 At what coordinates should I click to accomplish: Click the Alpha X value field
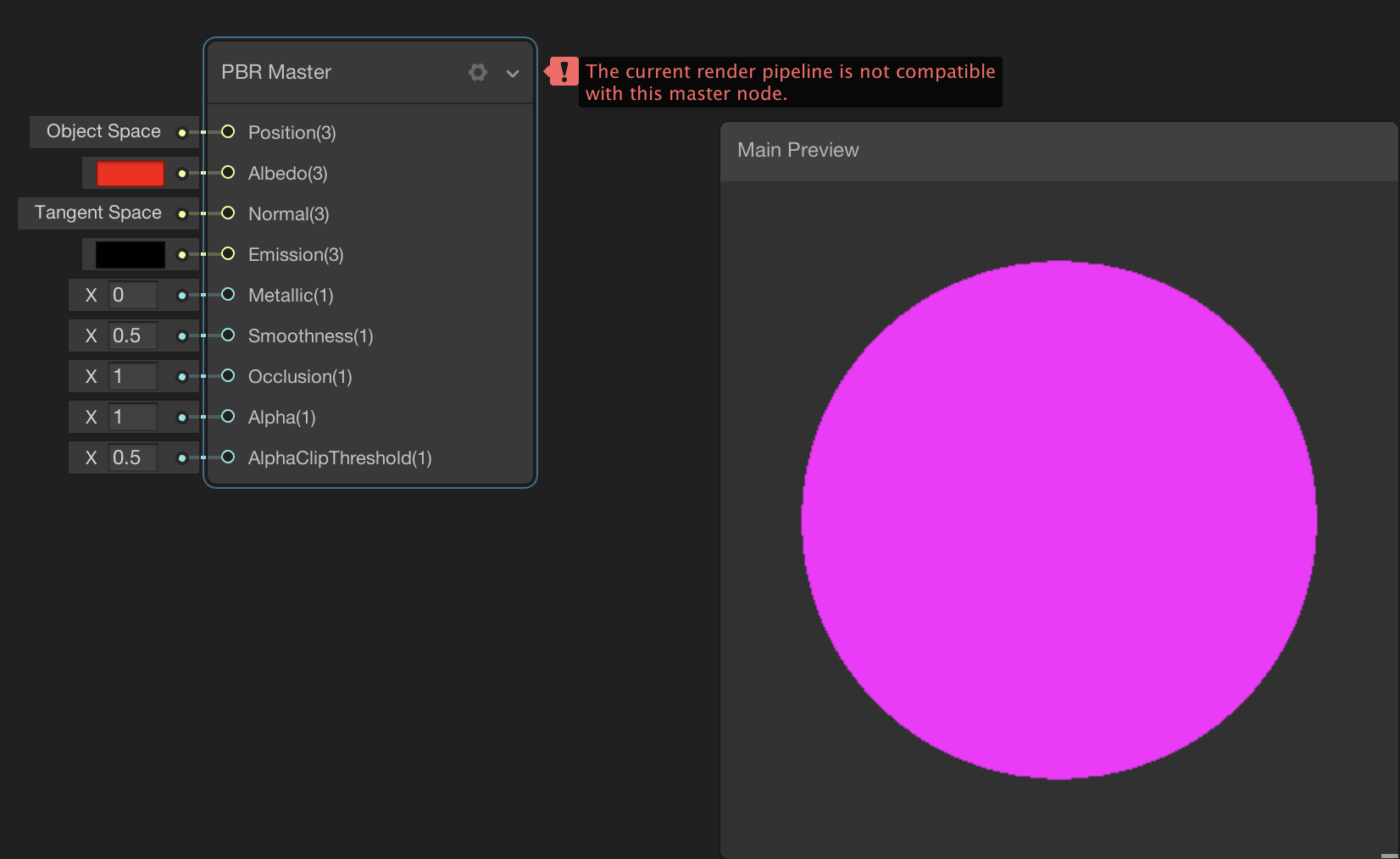(x=133, y=417)
